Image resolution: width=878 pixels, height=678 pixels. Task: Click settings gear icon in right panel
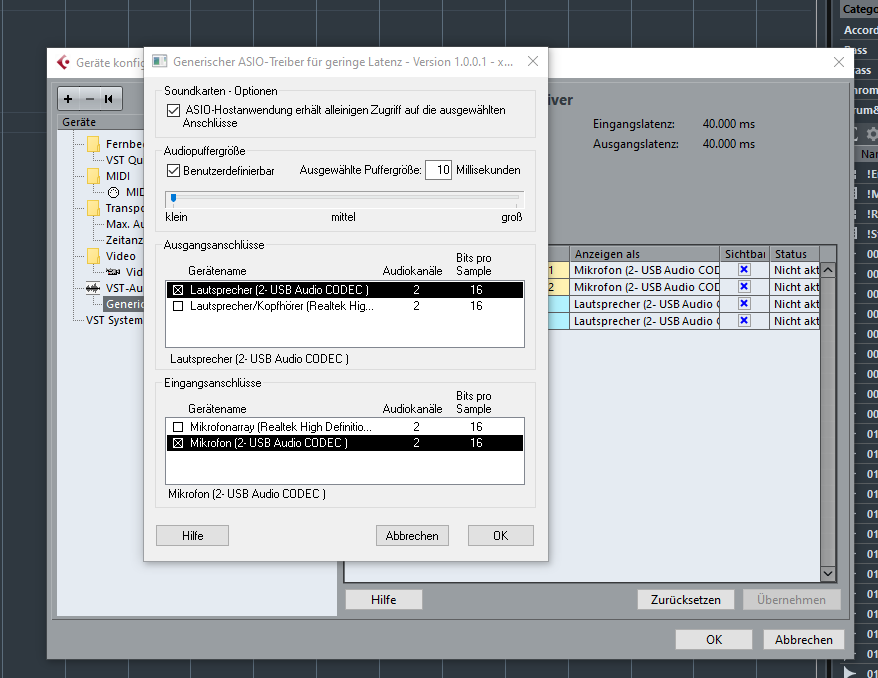(872, 134)
